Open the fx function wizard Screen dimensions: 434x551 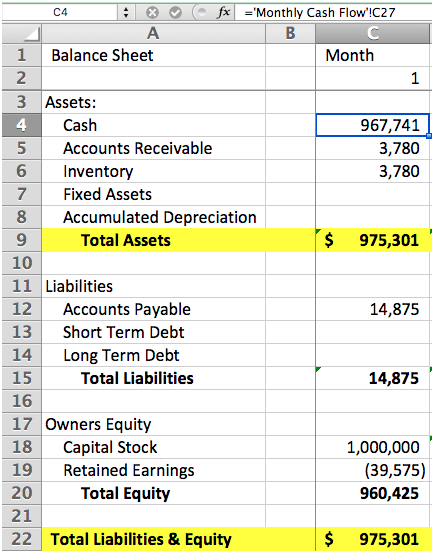click(224, 13)
